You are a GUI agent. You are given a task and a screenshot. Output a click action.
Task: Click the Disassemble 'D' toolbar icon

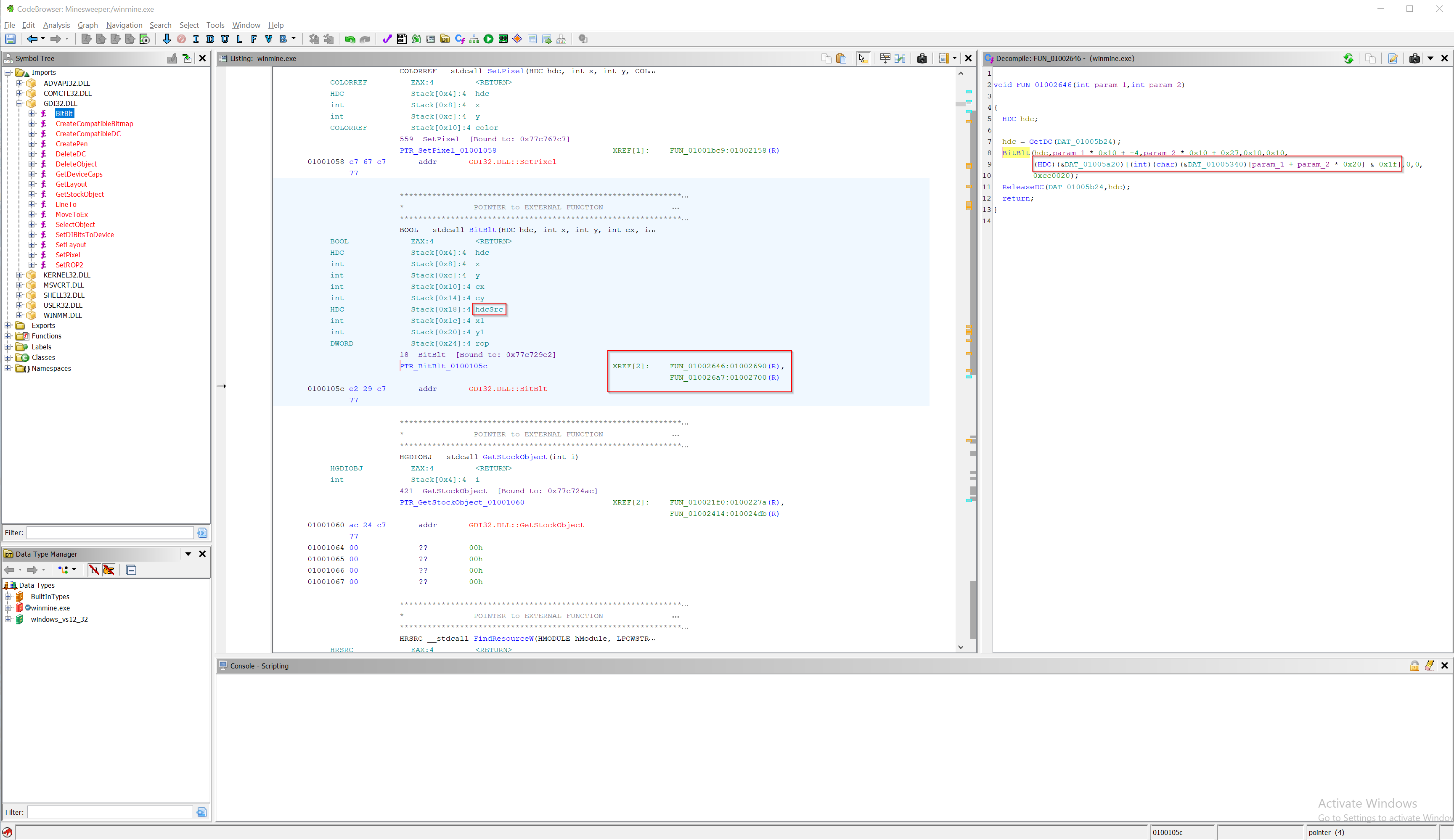pos(210,39)
